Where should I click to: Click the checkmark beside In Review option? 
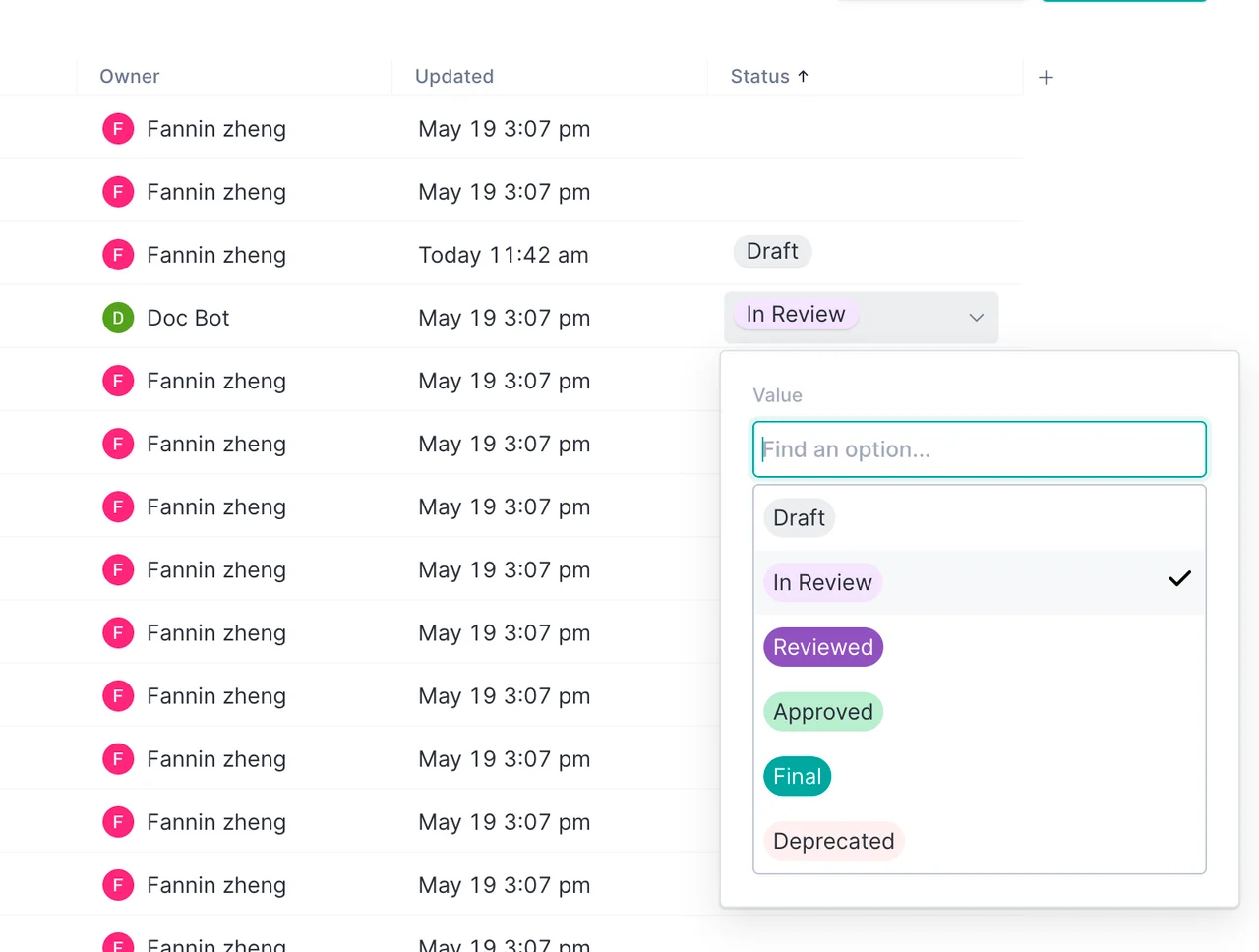point(1179,579)
